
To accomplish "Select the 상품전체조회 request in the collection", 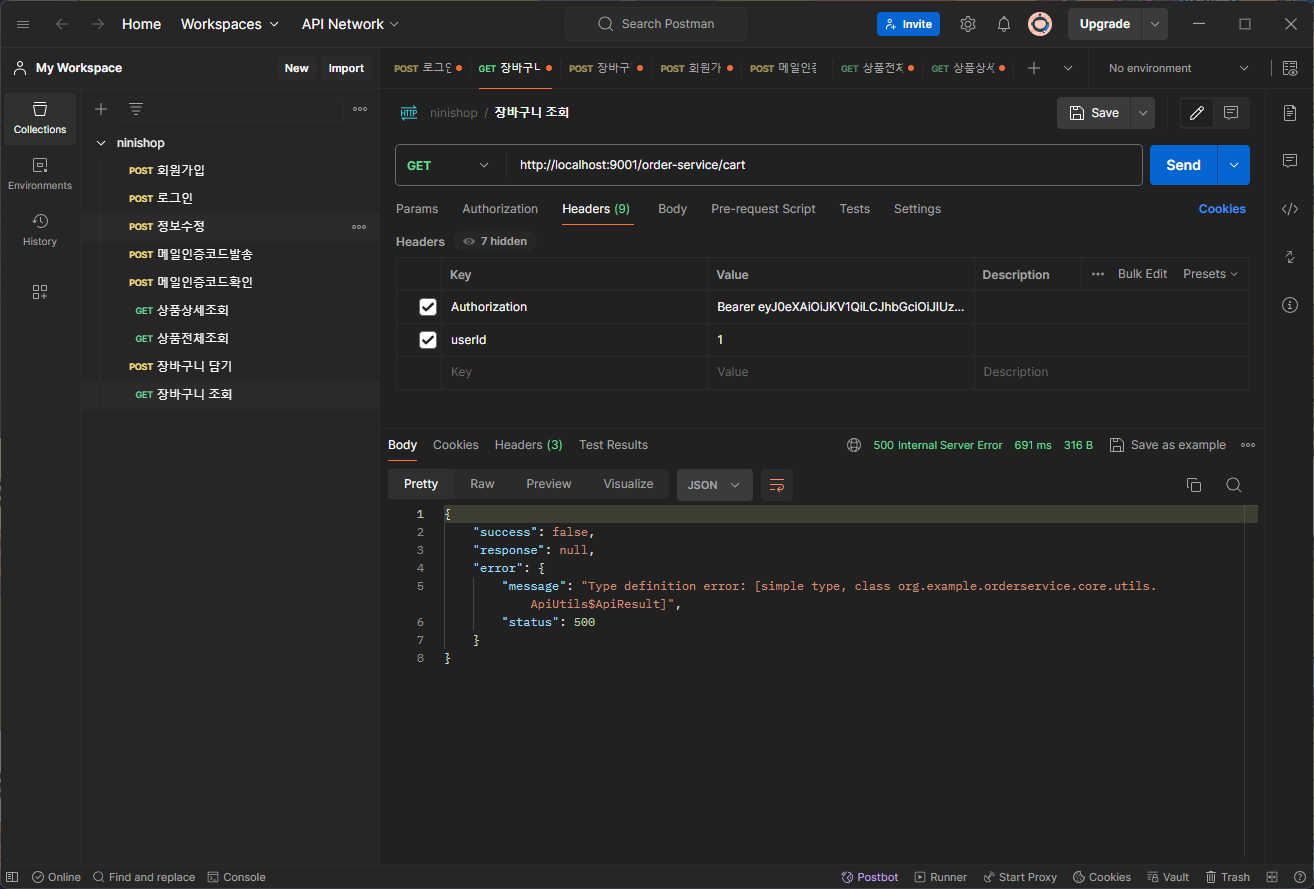I will pyautogui.click(x=230, y=338).
